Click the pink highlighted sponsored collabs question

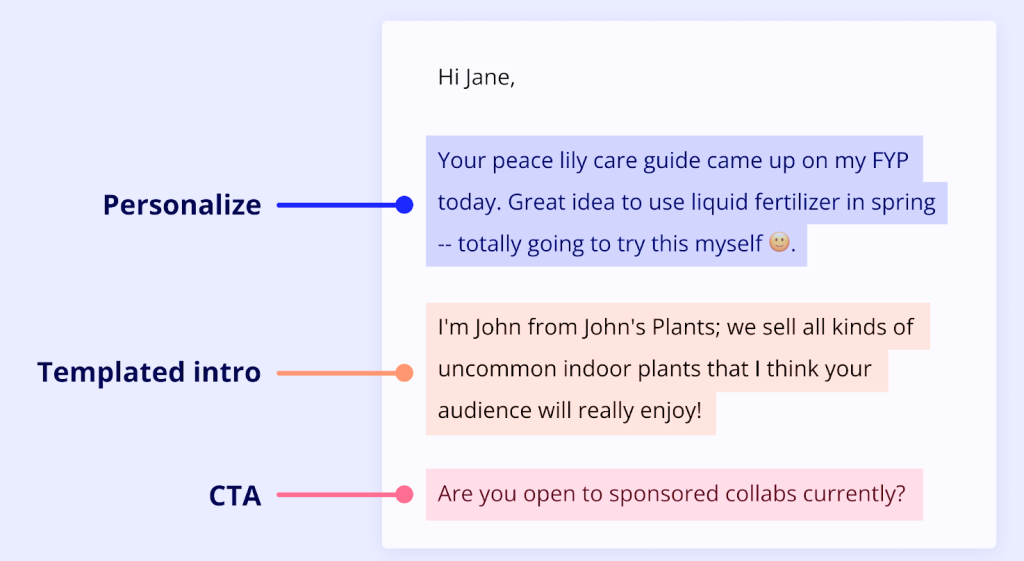(x=672, y=494)
